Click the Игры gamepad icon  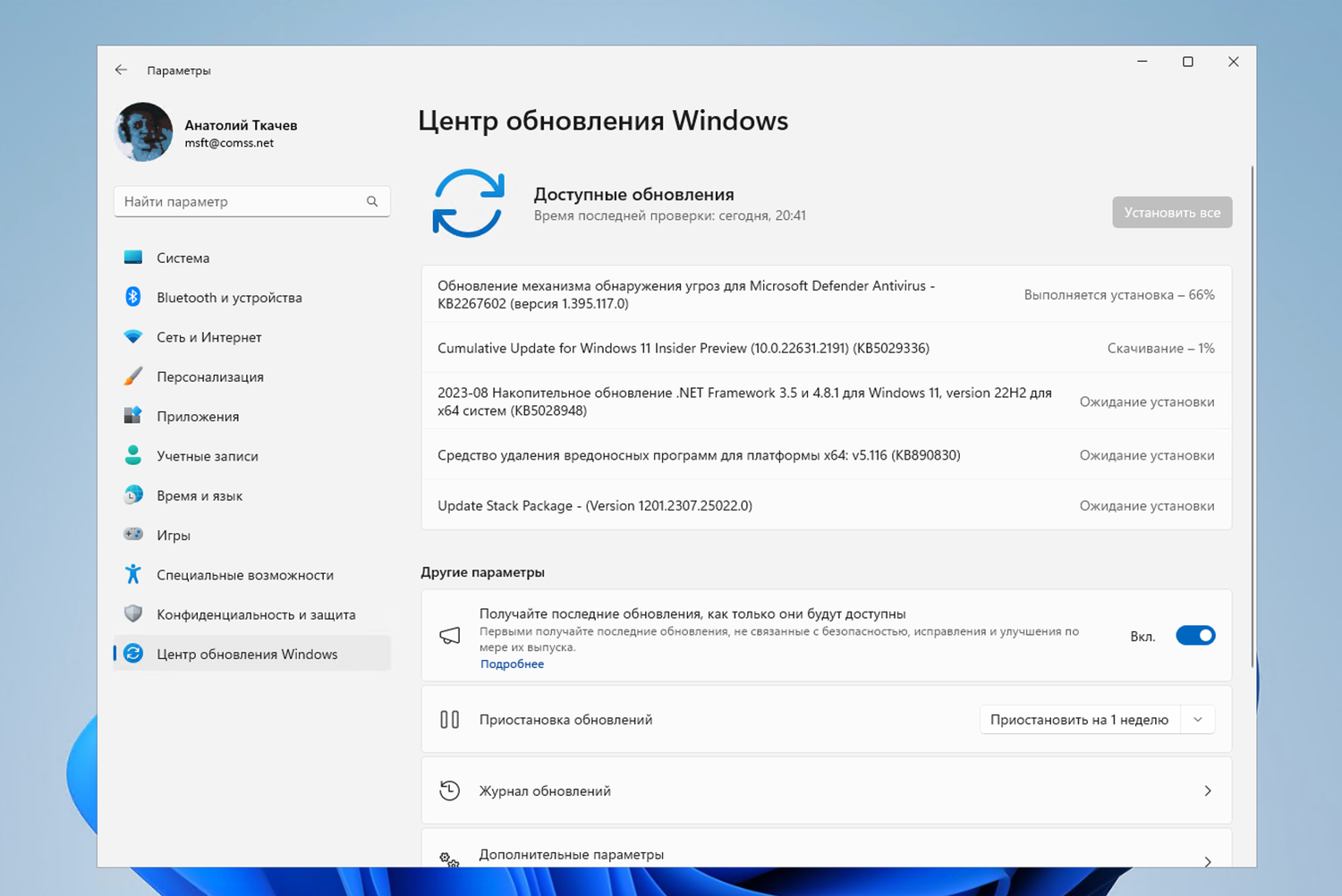(133, 535)
